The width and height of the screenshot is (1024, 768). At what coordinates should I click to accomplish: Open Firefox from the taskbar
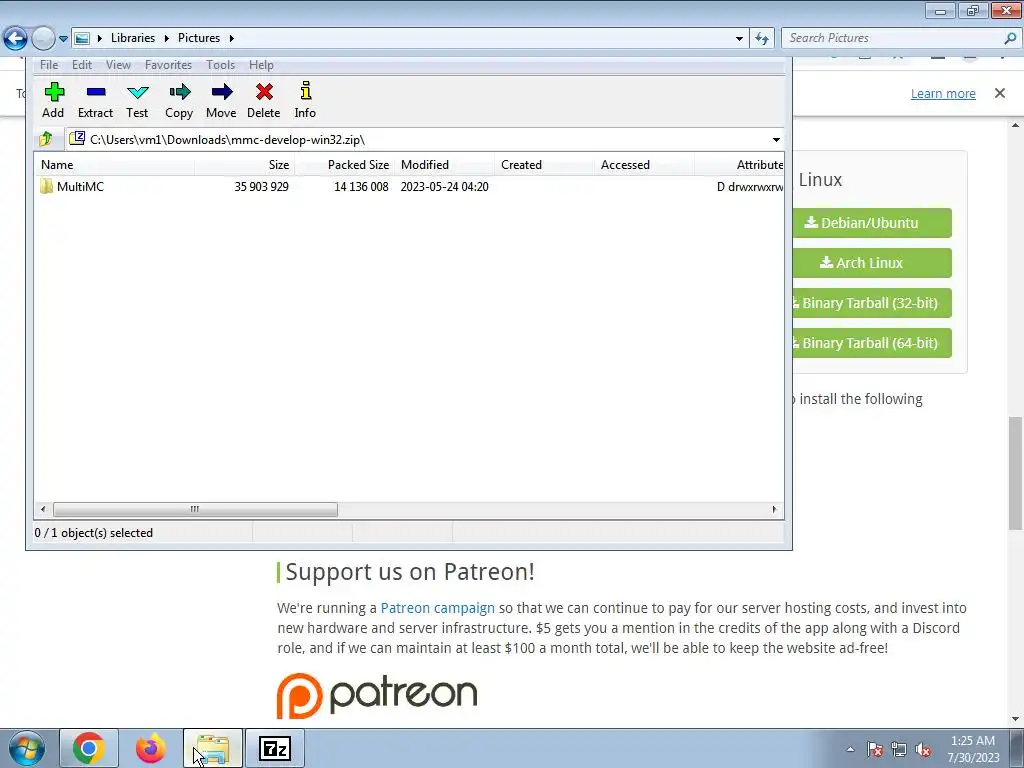pos(151,748)
